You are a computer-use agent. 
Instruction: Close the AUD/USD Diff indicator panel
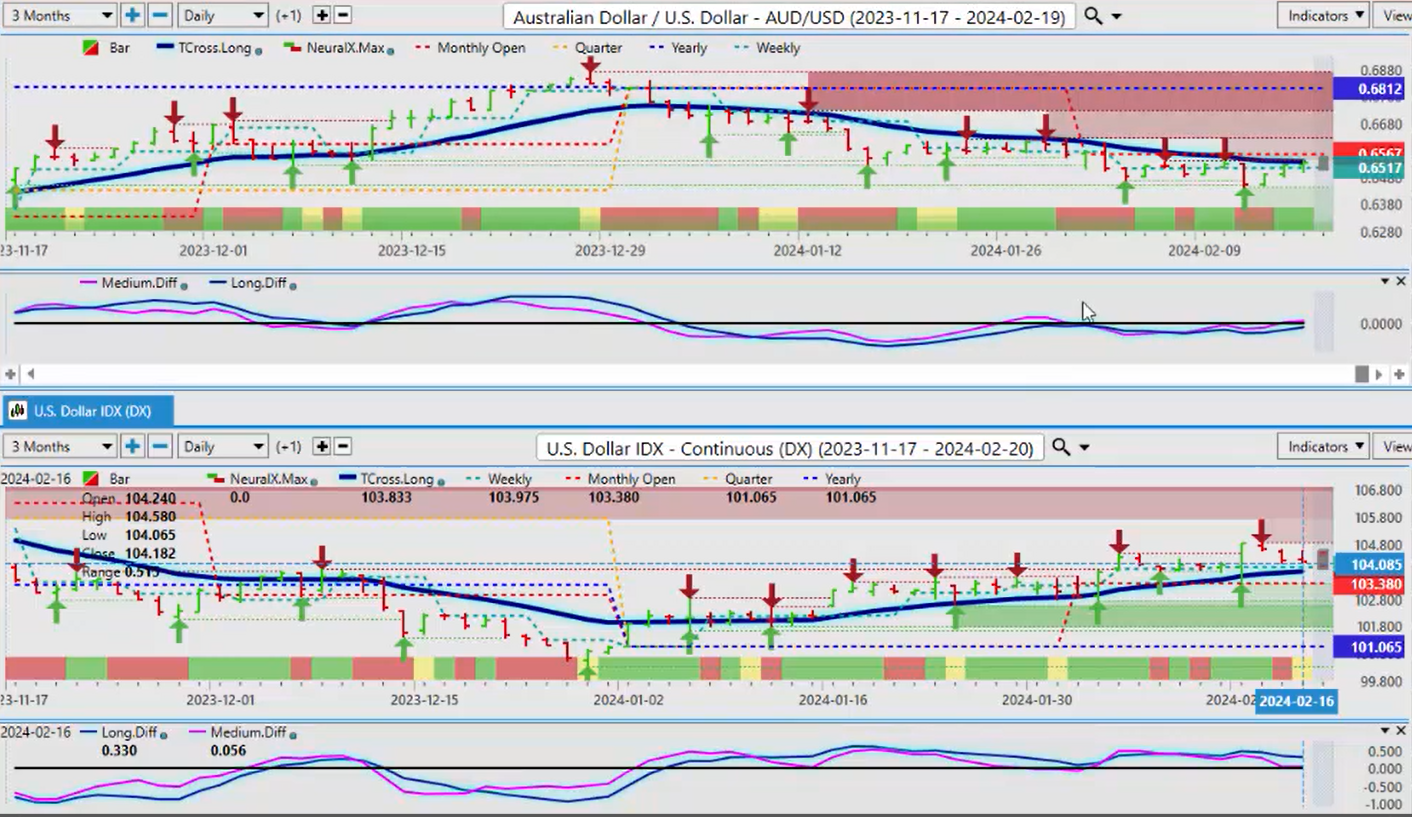click(1401, 282)
